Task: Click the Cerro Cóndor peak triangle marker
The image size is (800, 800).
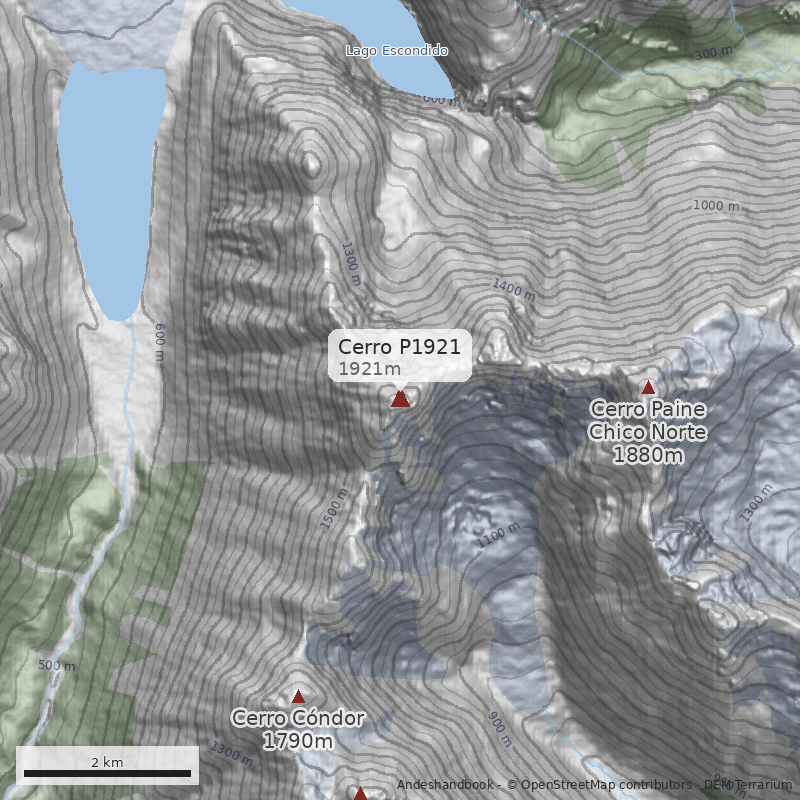Action: point(298,696)
